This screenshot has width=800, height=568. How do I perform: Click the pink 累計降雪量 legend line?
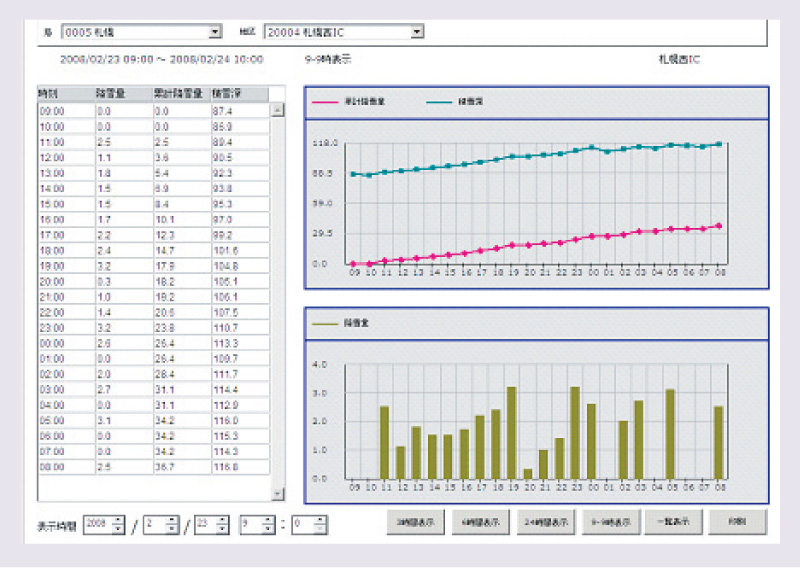pos(327,102)
